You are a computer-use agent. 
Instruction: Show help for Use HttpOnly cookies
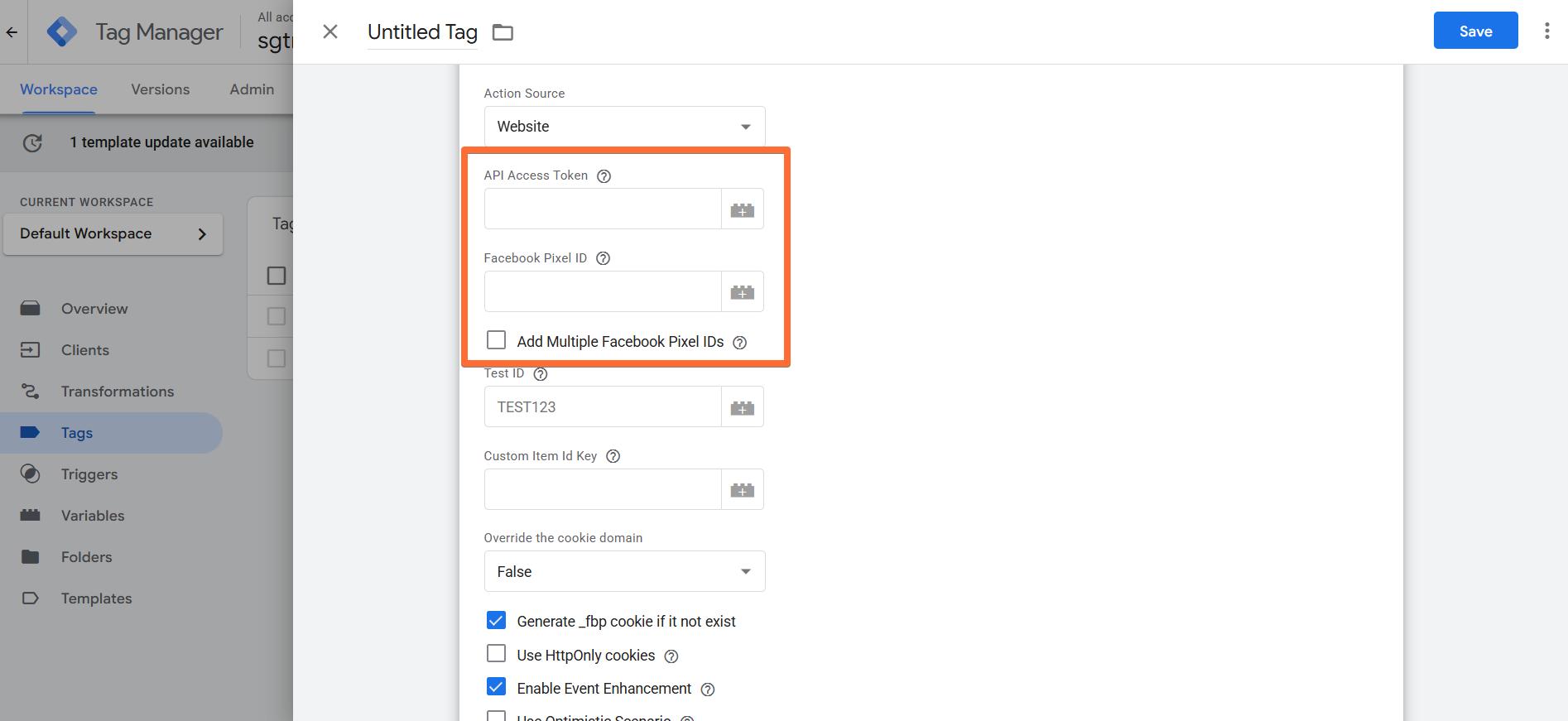click(x=671, y=656)
